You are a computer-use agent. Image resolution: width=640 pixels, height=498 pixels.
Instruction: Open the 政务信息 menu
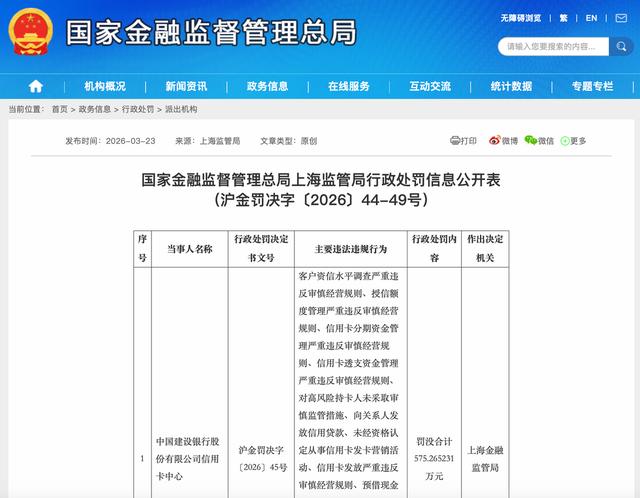point(267,86)
